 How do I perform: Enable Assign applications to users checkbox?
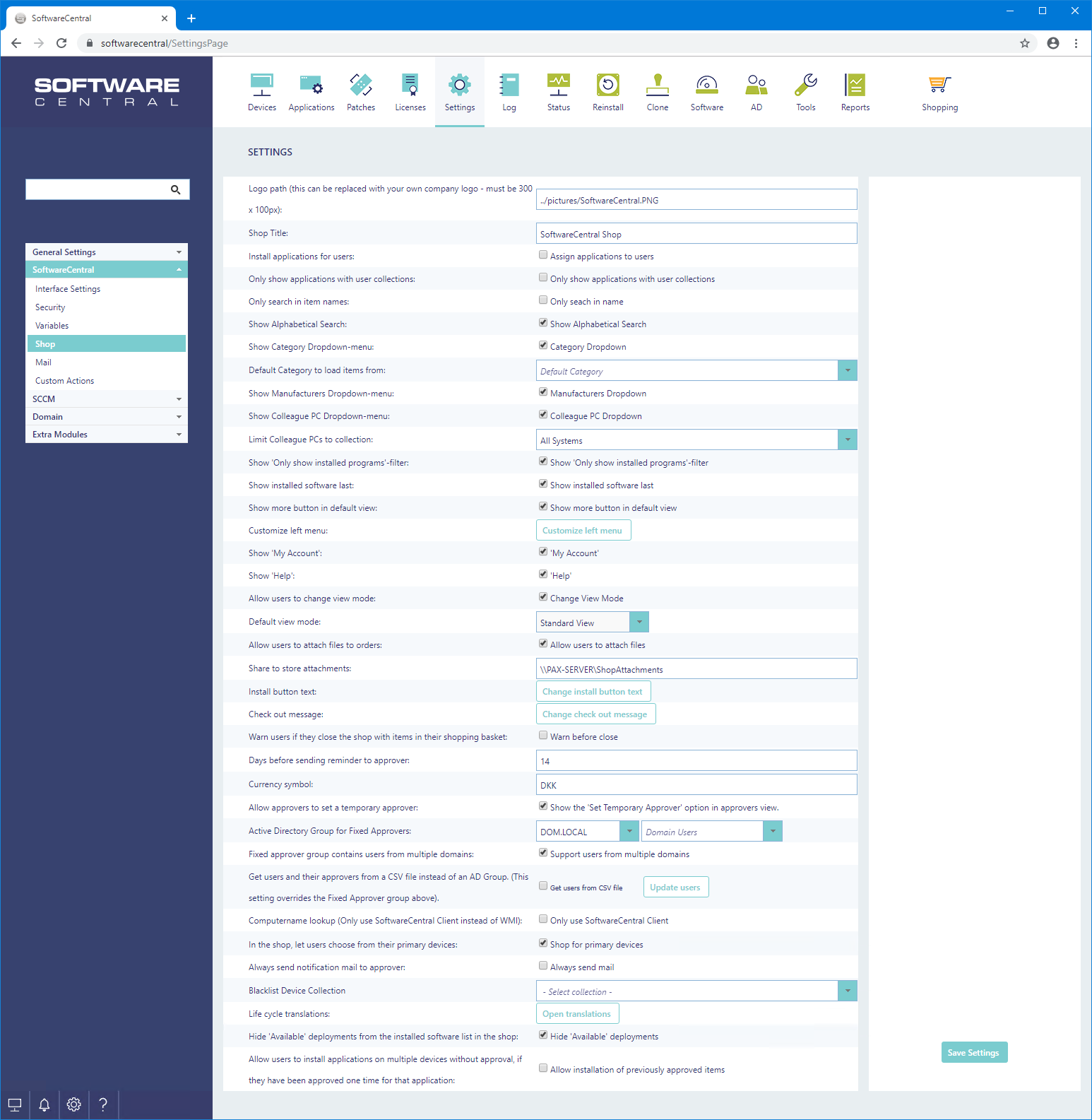(x=543, y=255)
